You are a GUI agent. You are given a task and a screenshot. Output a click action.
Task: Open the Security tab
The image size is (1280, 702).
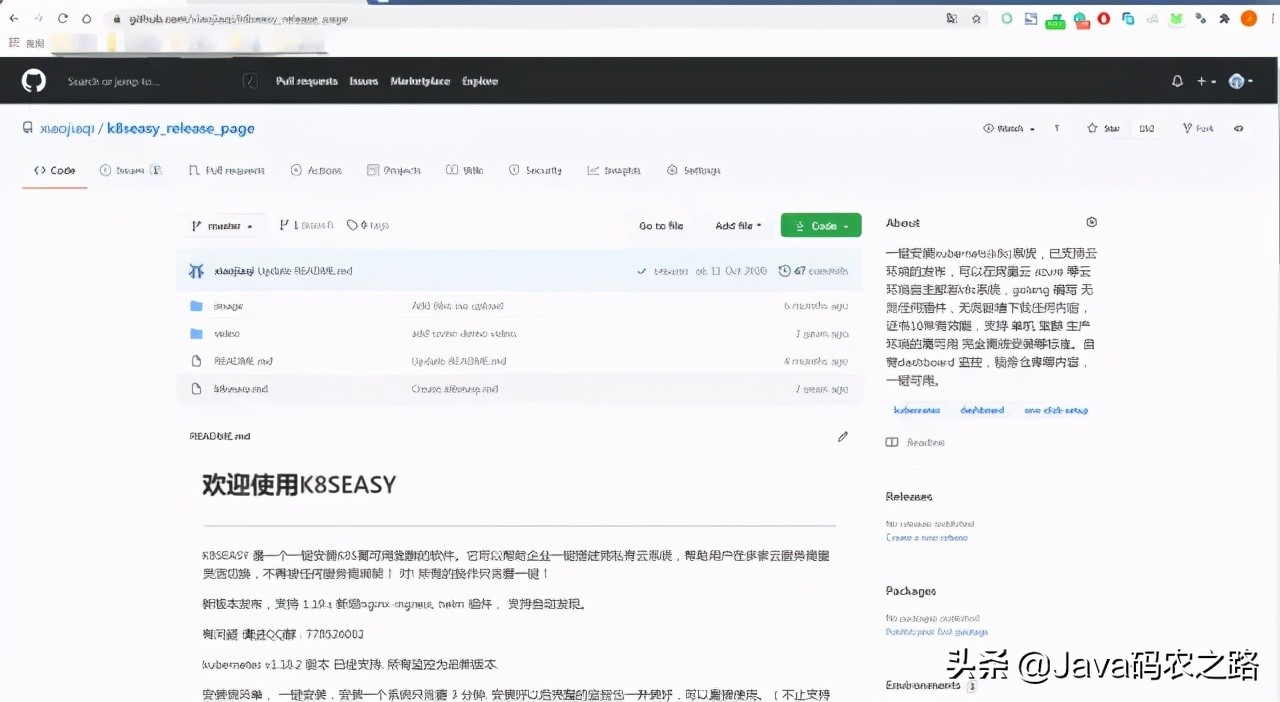pyautogui.click(x=535, y=170)
